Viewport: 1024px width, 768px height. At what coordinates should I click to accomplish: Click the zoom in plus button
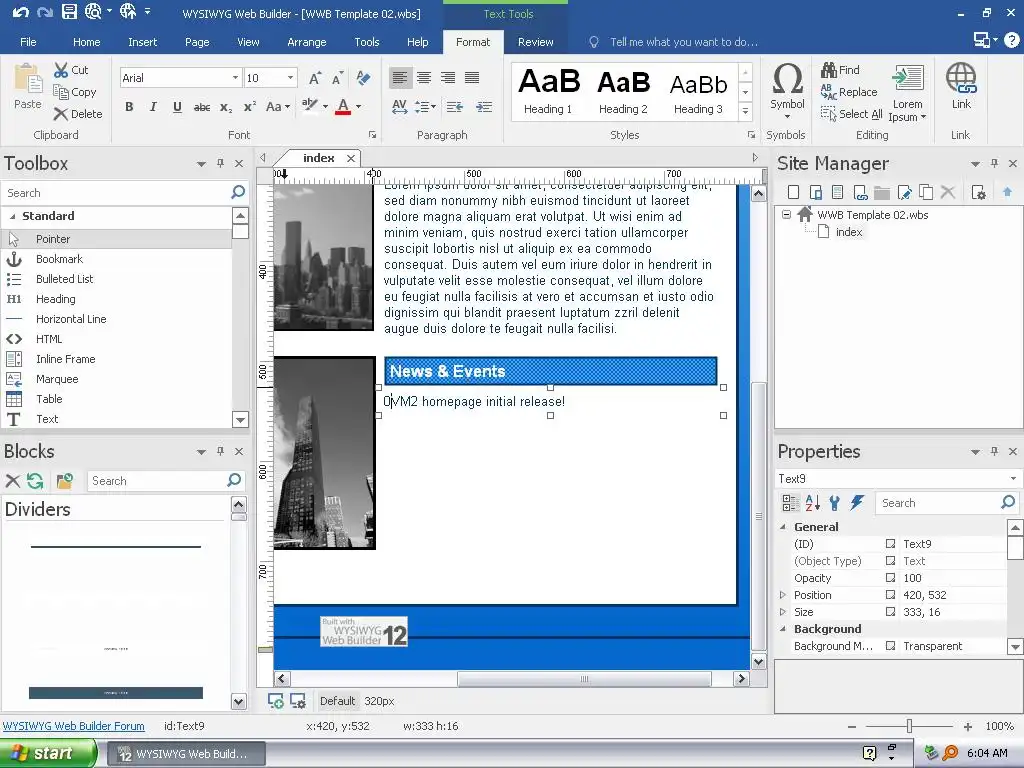pos(968,726)
